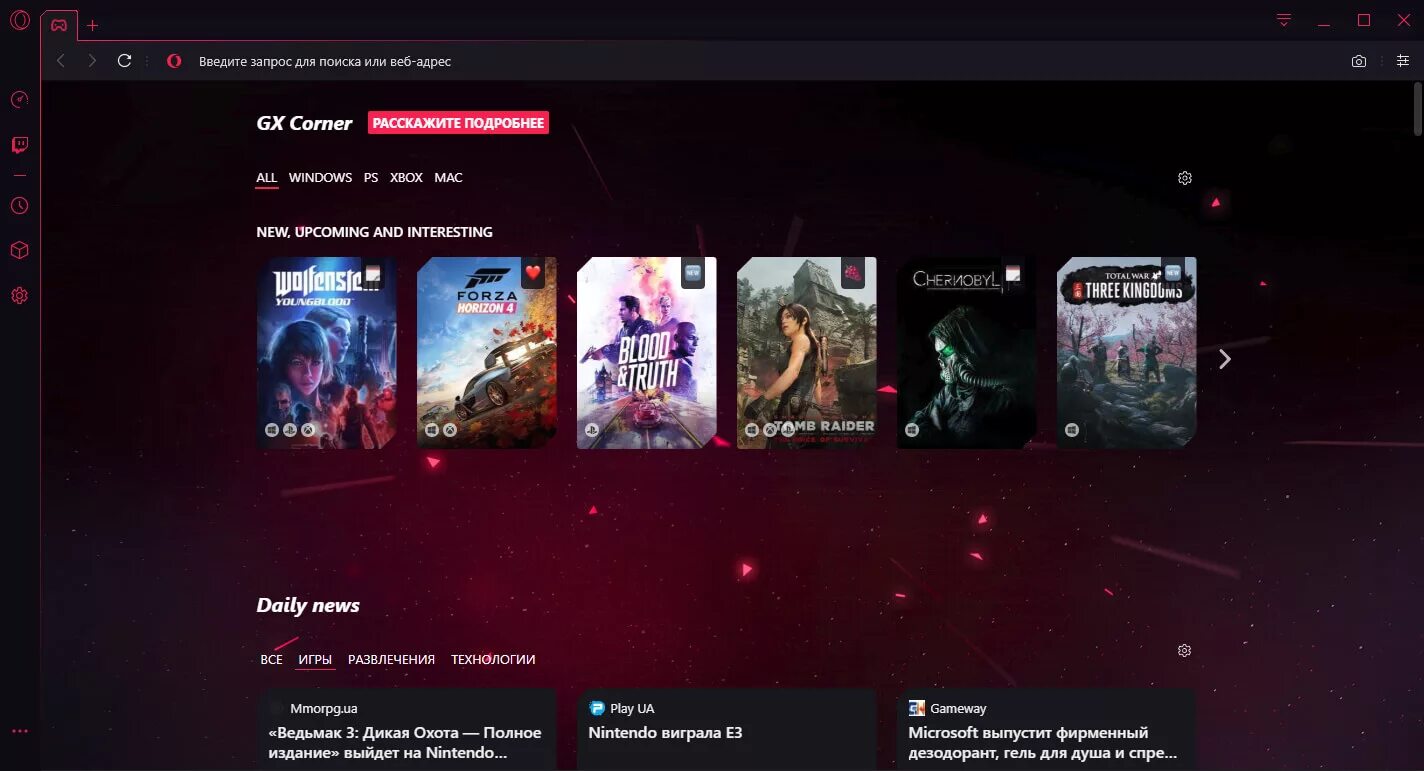Click Windows icon on Three Kingdoms card
Viewport: 1424px width, 771px height.
[x=1071, y=430]
